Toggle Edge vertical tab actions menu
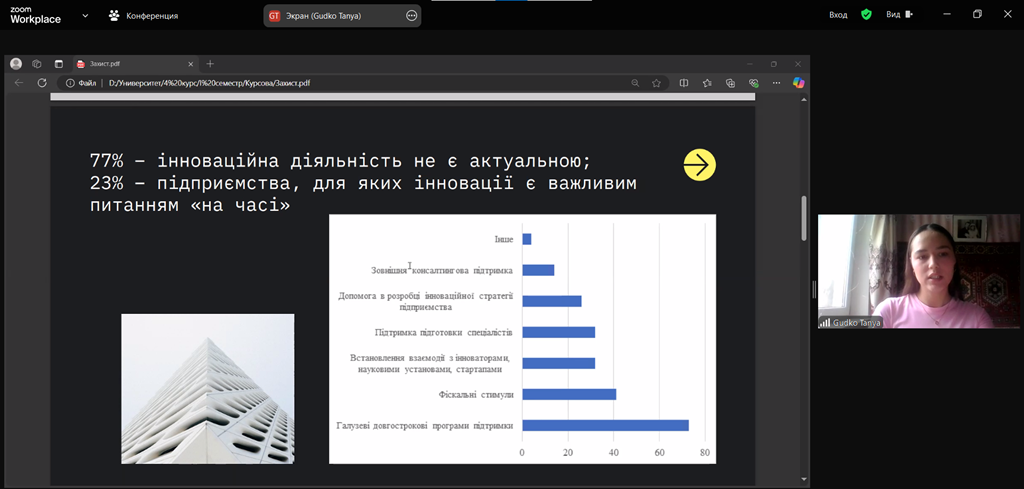The image size is (1024, 489). (x=58, y=63)
